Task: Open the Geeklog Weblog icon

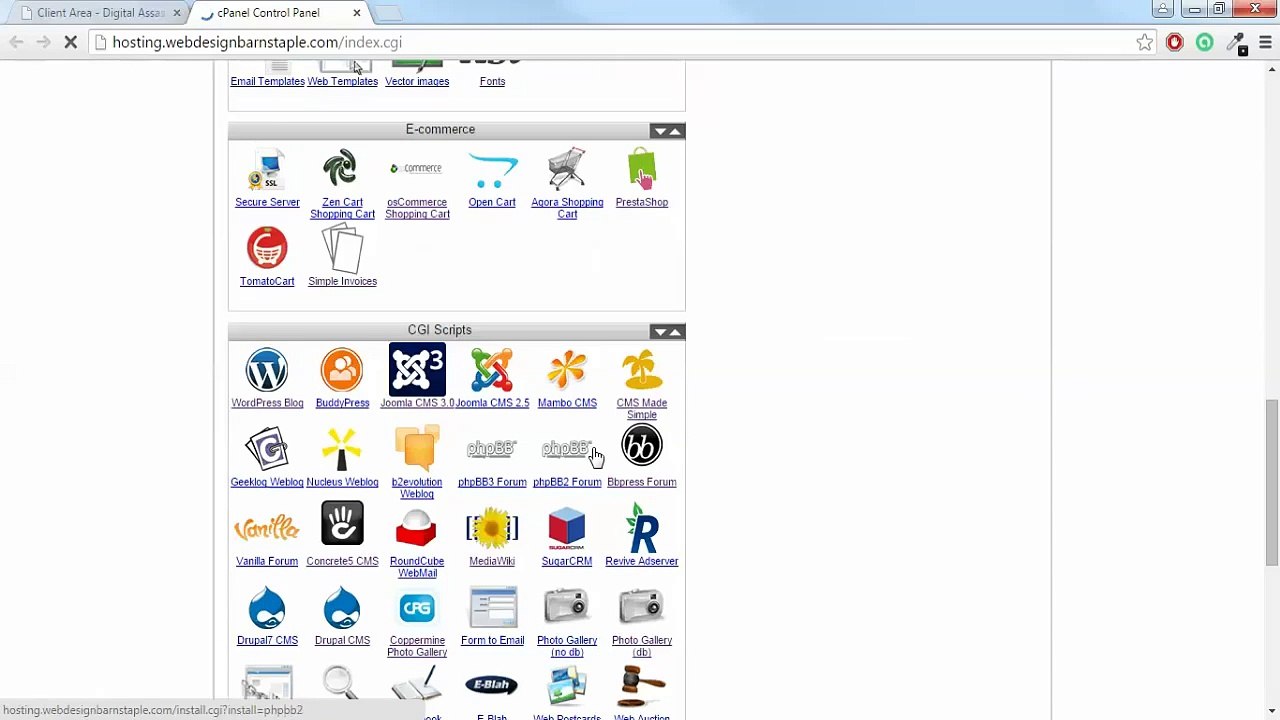Action: click(x=267, y=449)
